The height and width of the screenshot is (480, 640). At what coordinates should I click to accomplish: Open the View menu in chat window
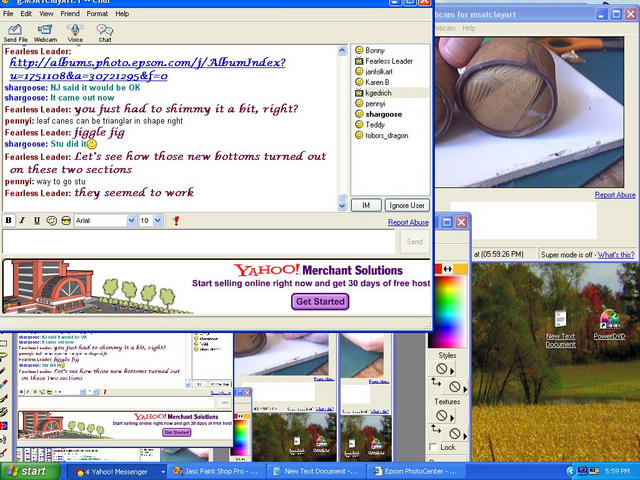click(46, 13)
